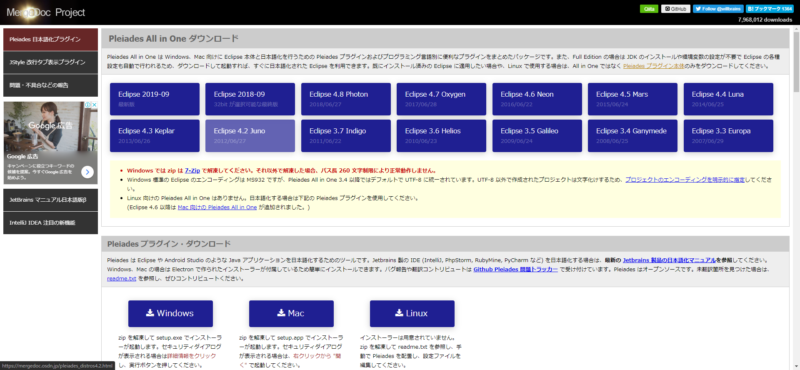Open Mac 向けの Pleiades All in One link

click(x=217, y=207)
